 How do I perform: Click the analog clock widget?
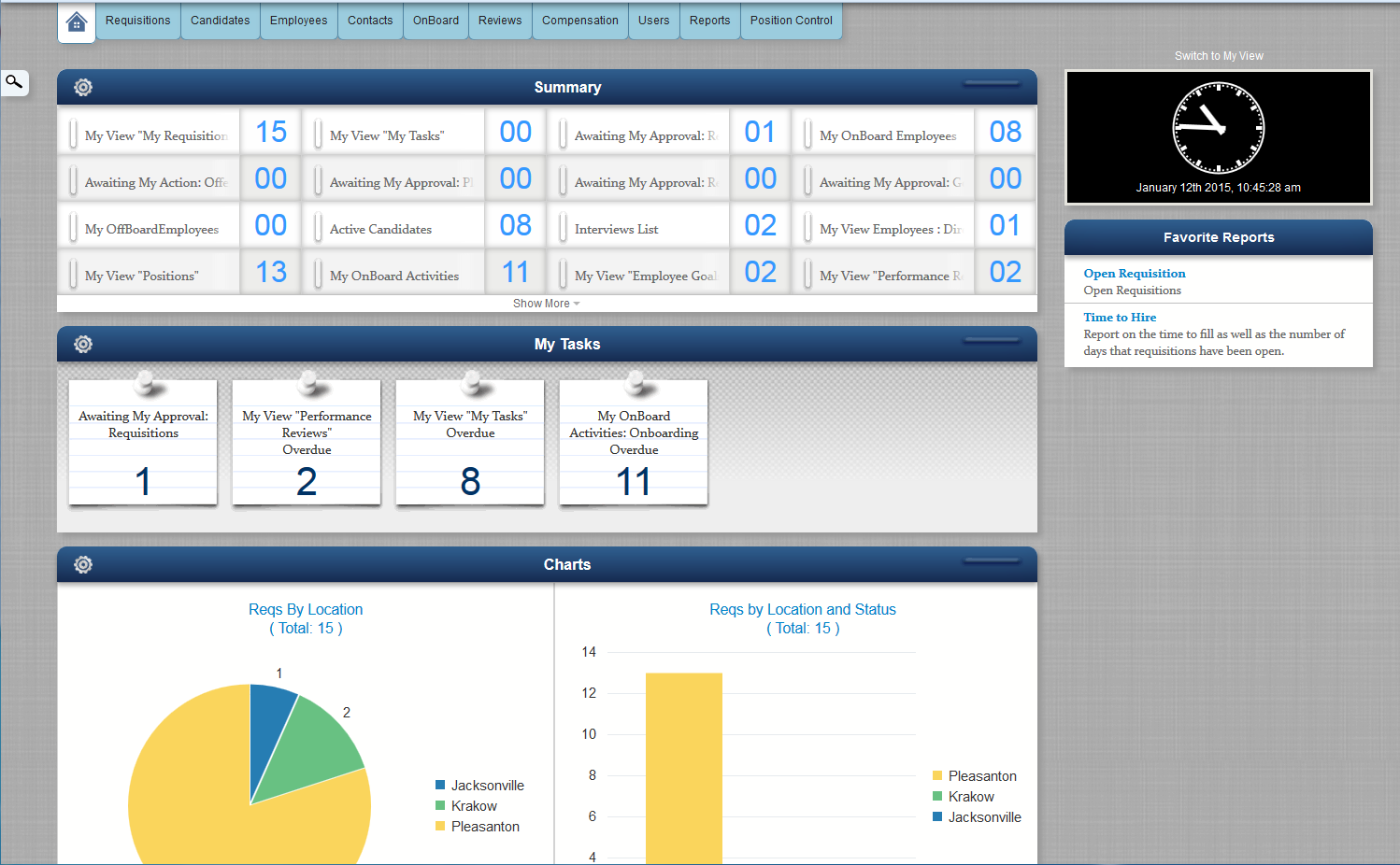(1219, 128)
